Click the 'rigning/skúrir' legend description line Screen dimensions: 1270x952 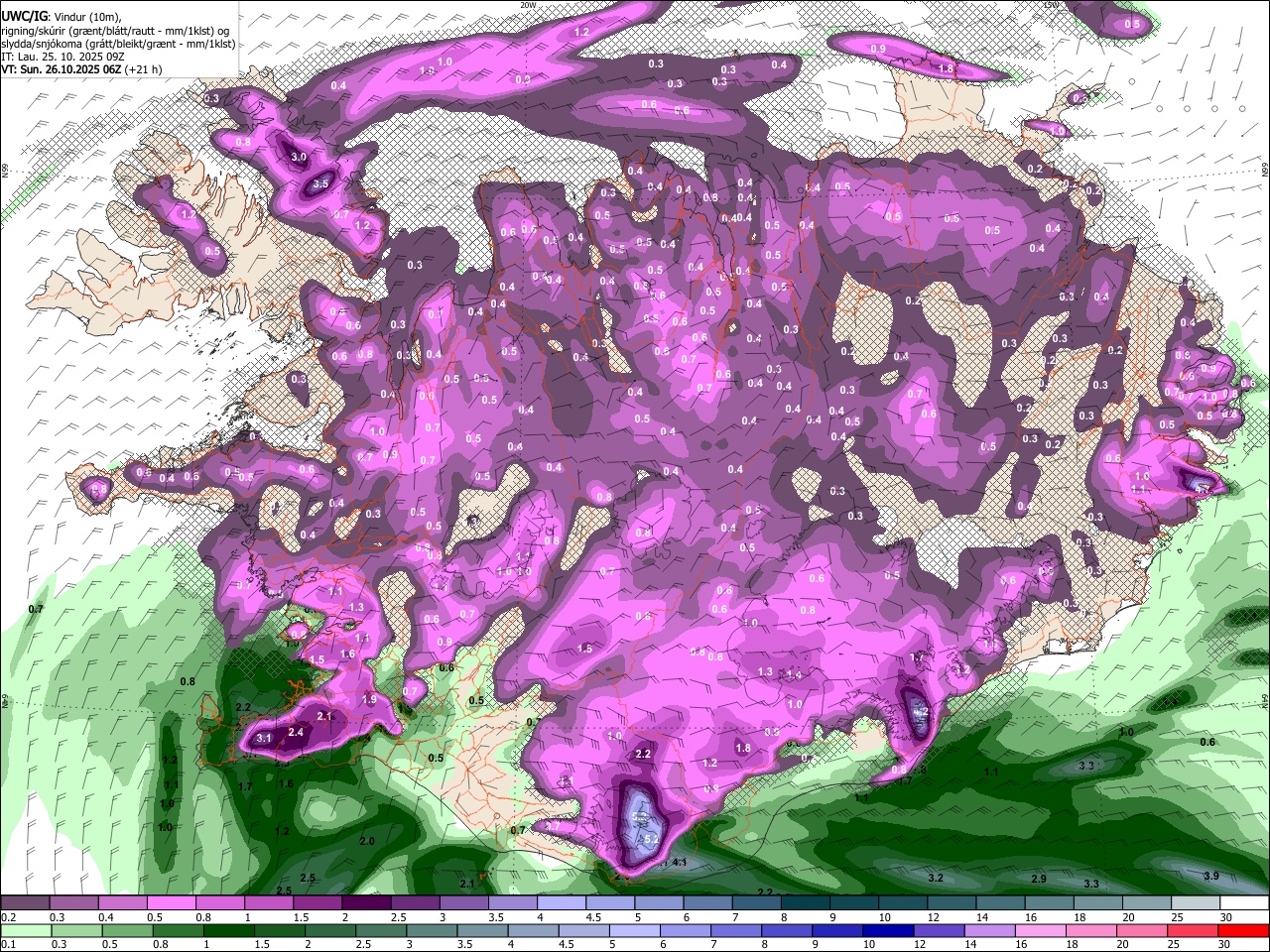coord(115,31)
